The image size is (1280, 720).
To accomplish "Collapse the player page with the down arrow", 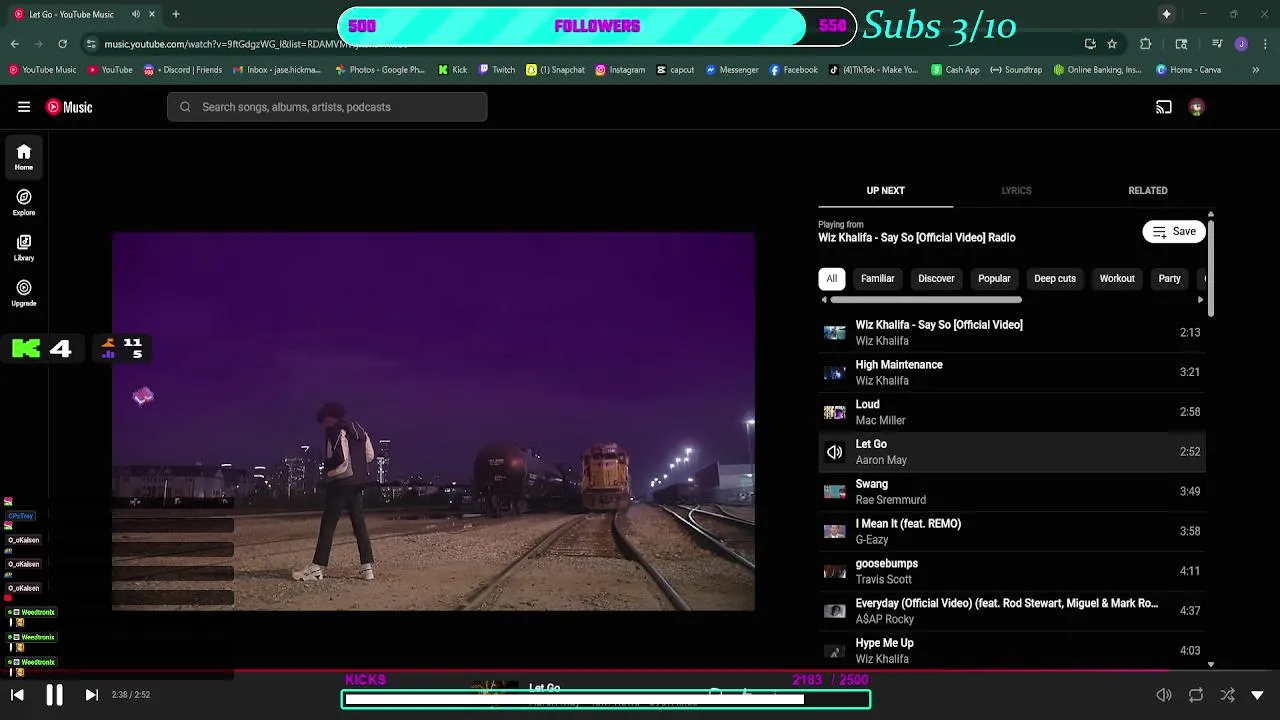I will [x=1258, y=695].
